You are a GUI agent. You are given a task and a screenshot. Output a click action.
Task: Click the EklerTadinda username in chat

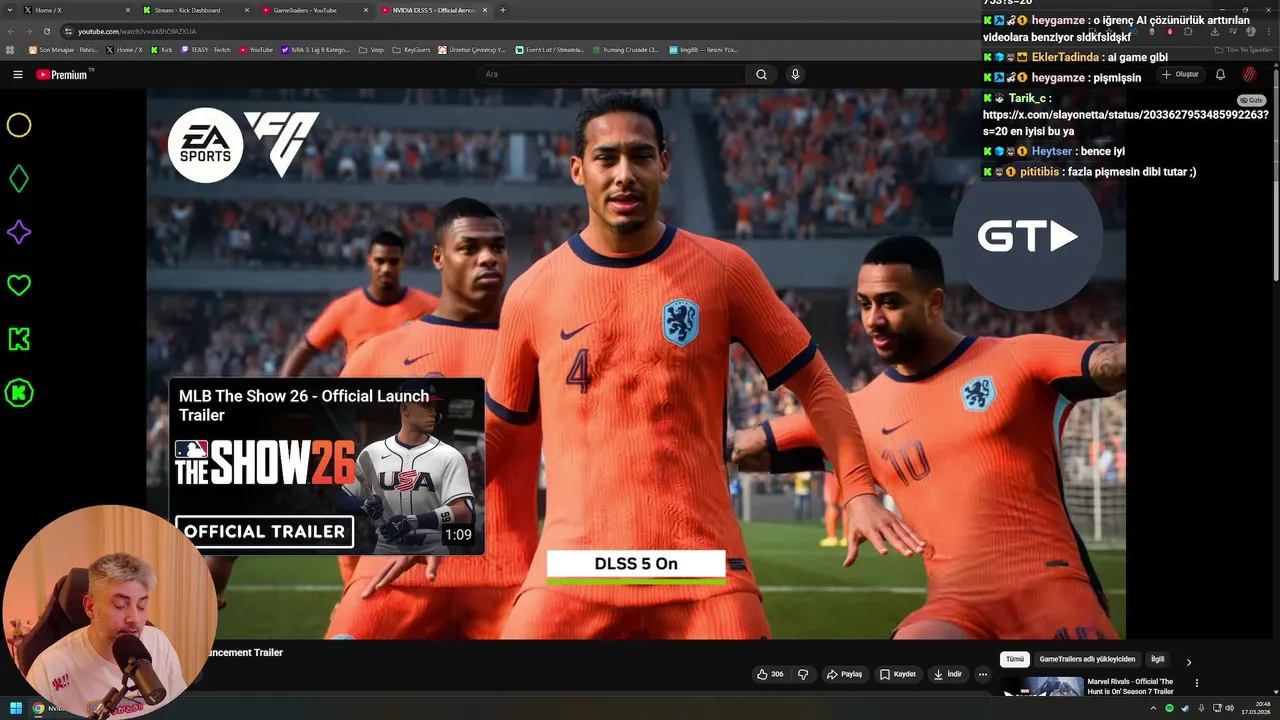pos(1065,57)
